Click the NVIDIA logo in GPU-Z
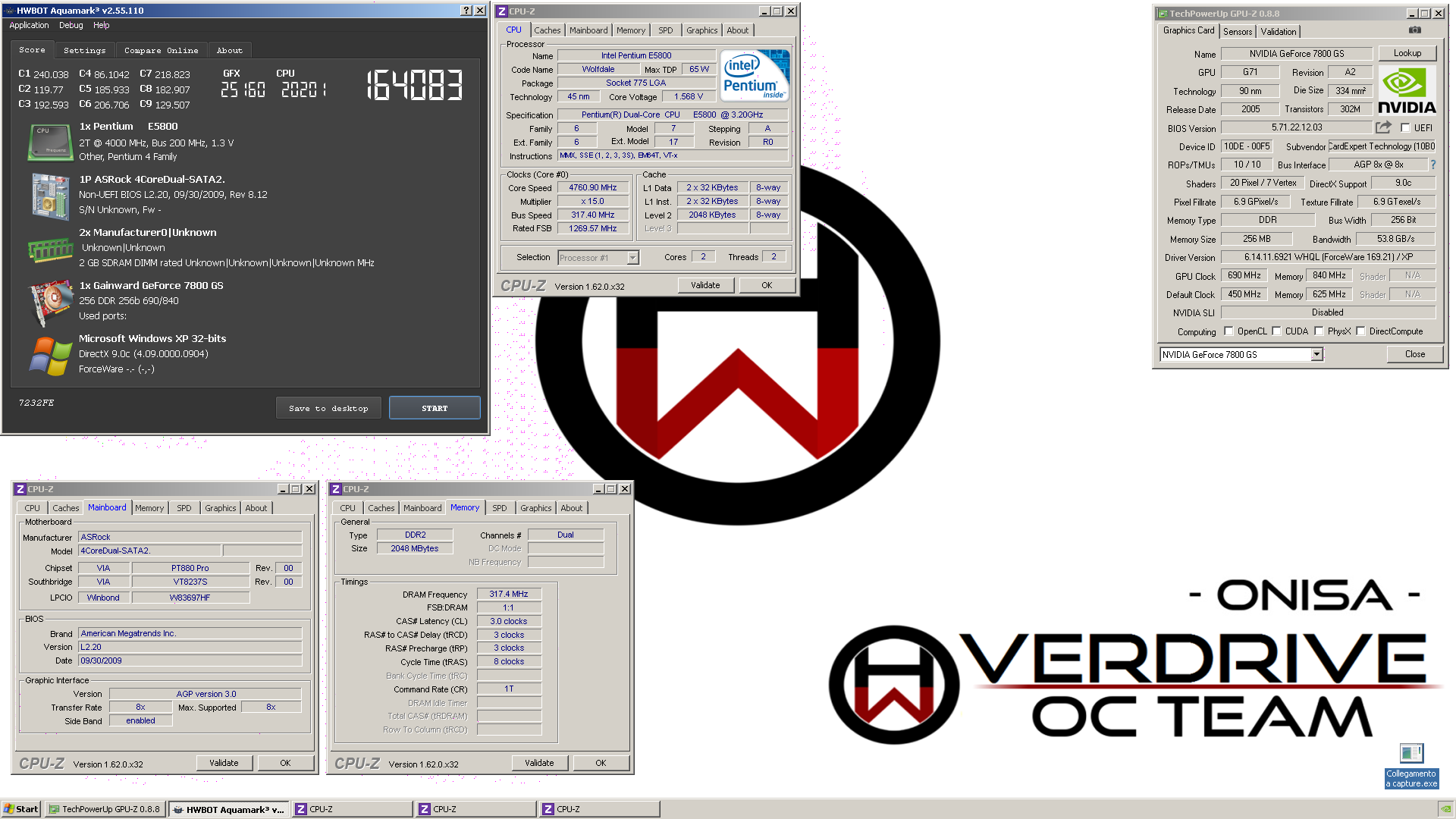The height and width of the screenshot is (819, 1456). pyautogui.click(x=1407, y=90)
